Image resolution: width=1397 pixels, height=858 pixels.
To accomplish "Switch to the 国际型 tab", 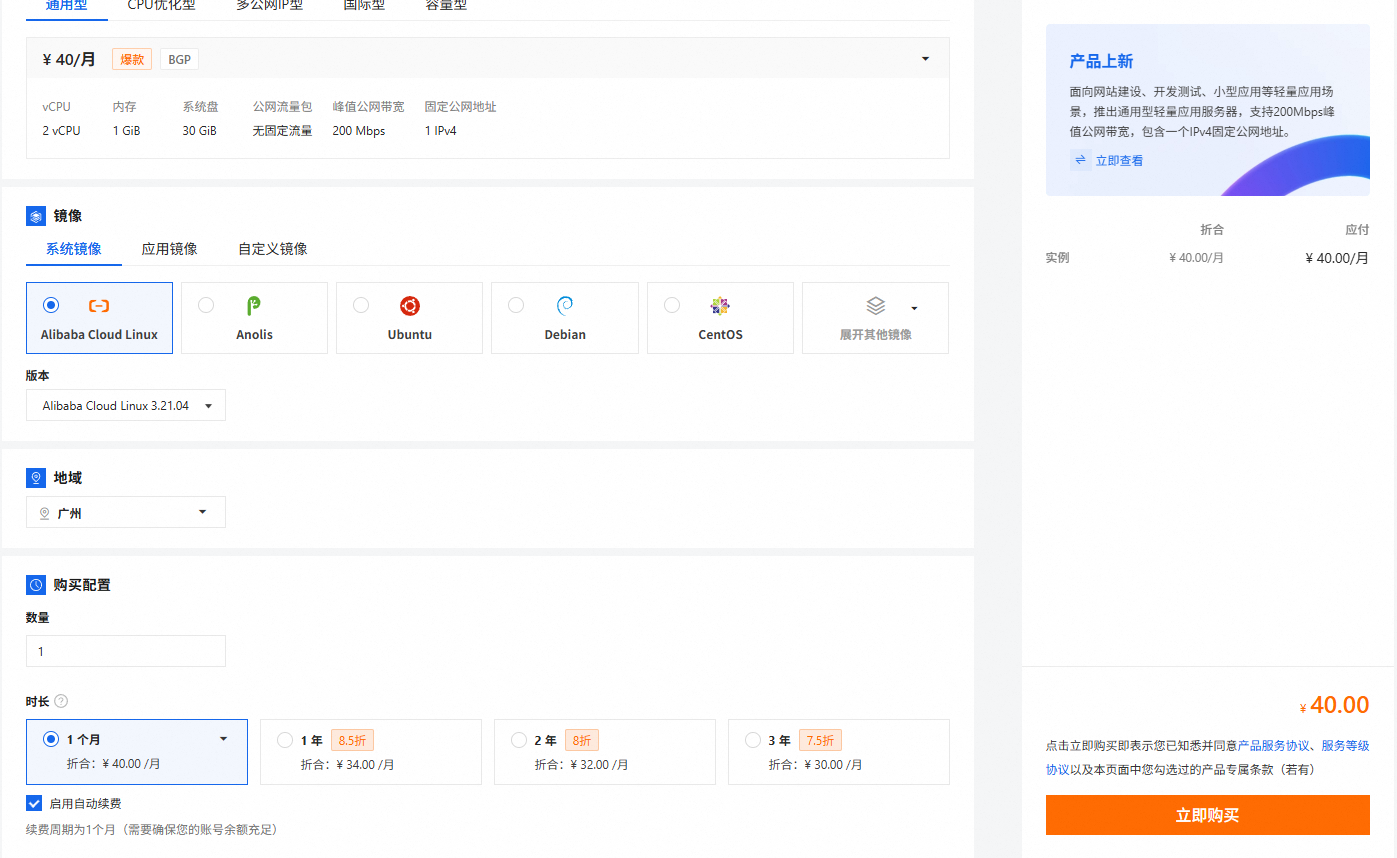I will [364, 5].
